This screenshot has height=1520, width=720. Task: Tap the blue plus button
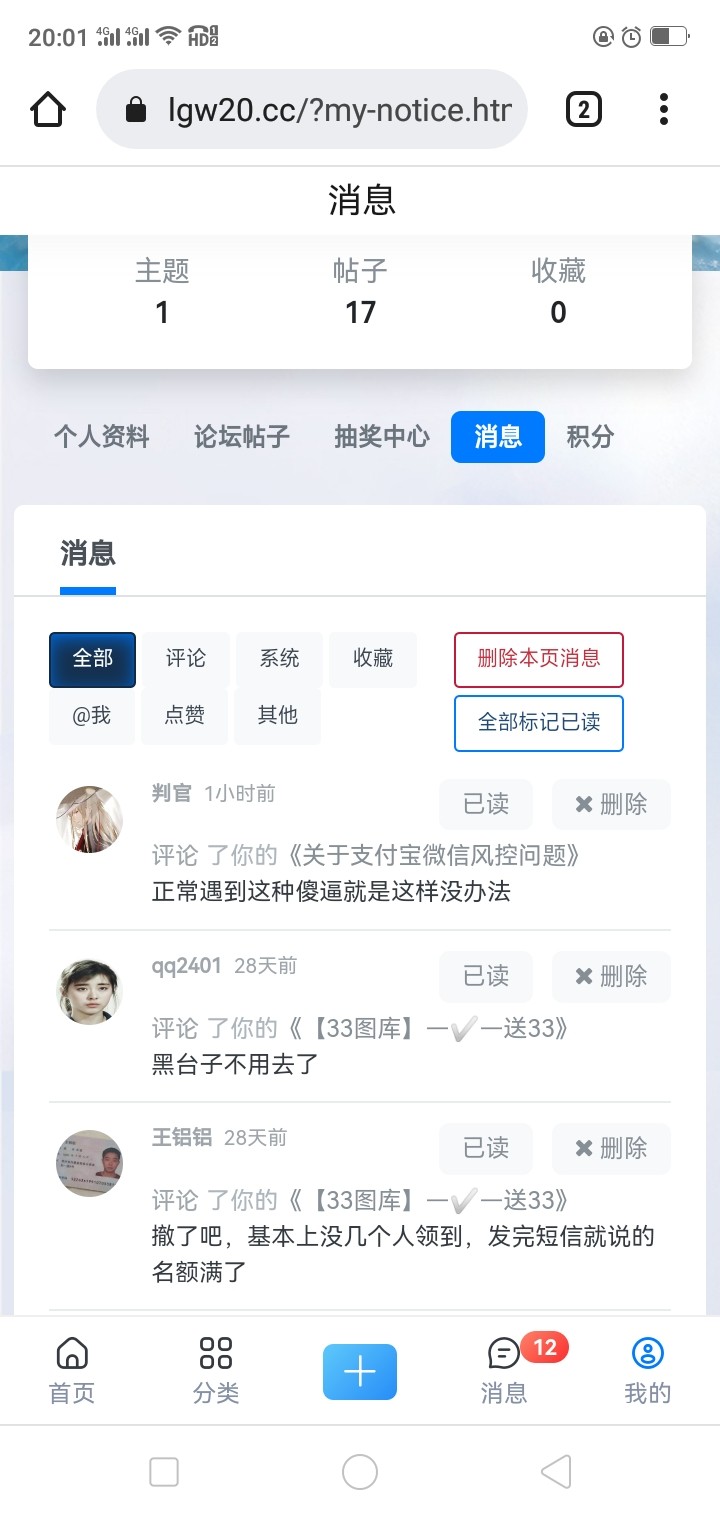coord(360,1371)
